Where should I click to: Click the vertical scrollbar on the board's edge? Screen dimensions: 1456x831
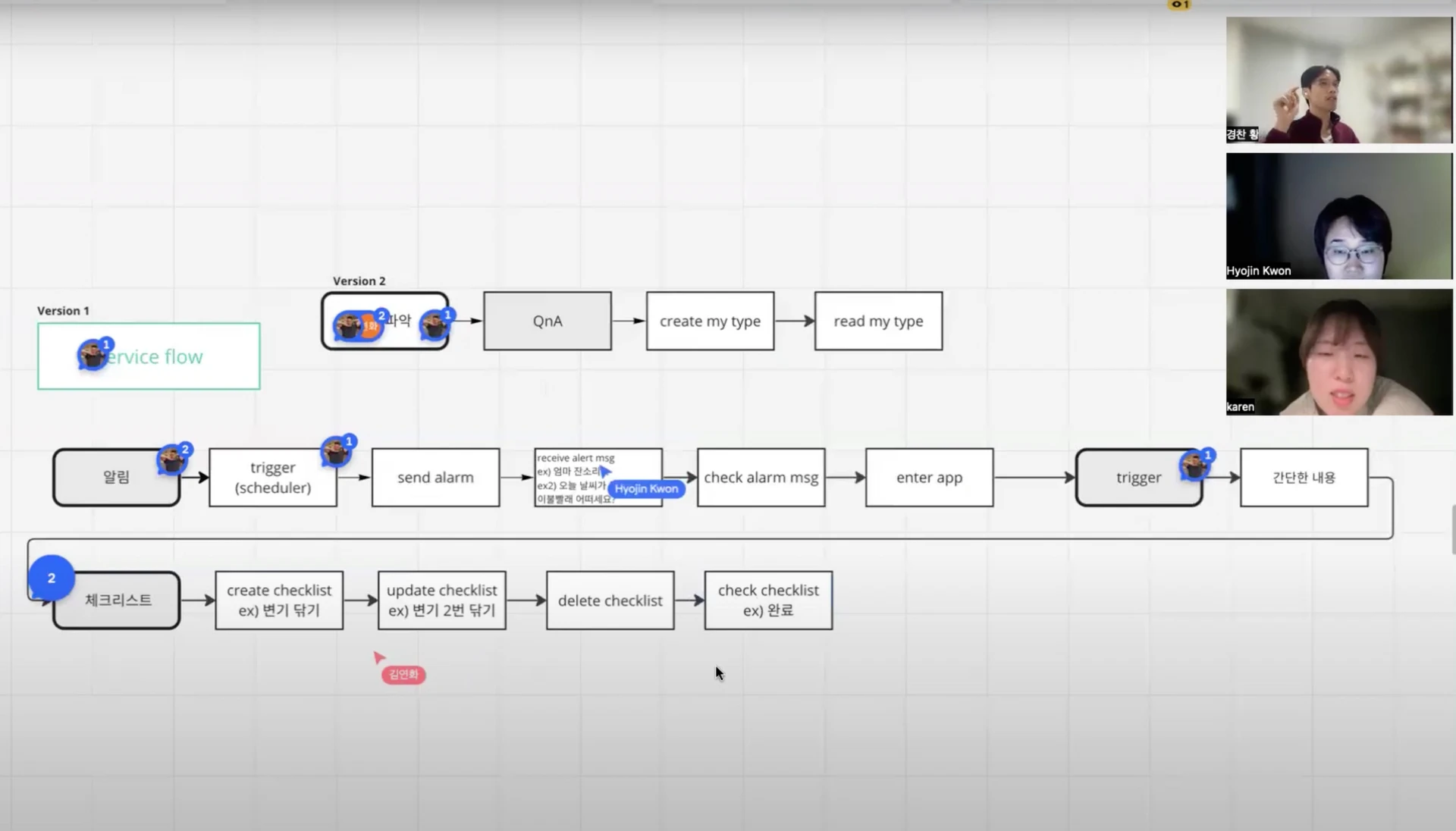click(1453, 529)
